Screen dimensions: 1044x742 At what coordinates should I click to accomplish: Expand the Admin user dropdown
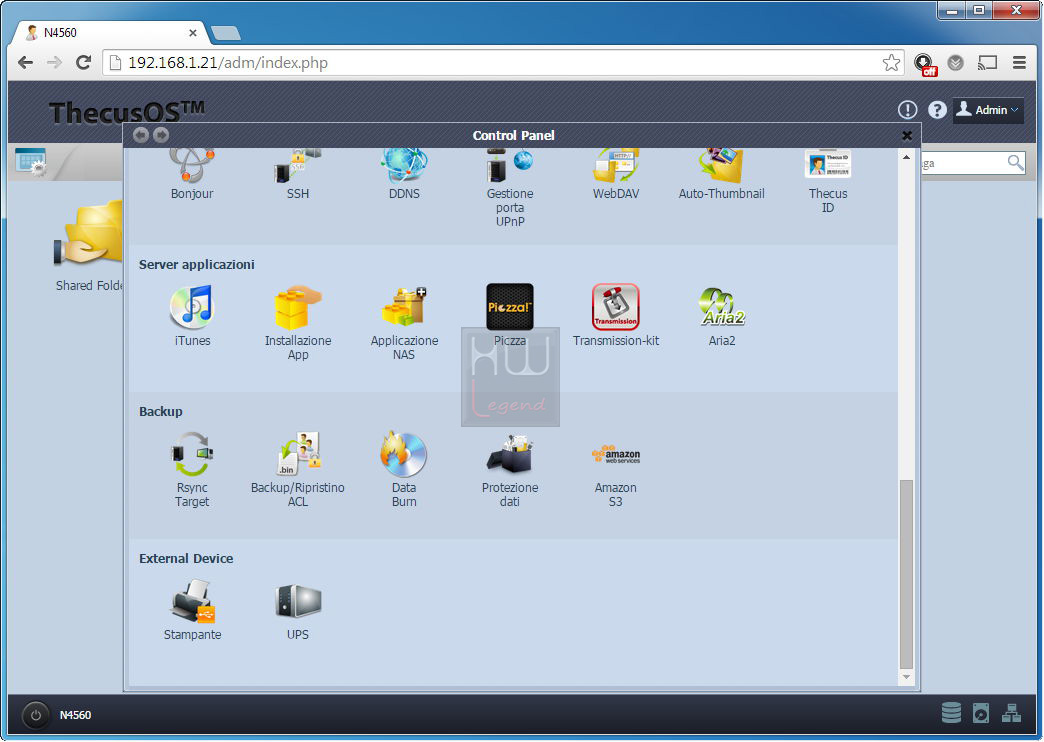987,110
